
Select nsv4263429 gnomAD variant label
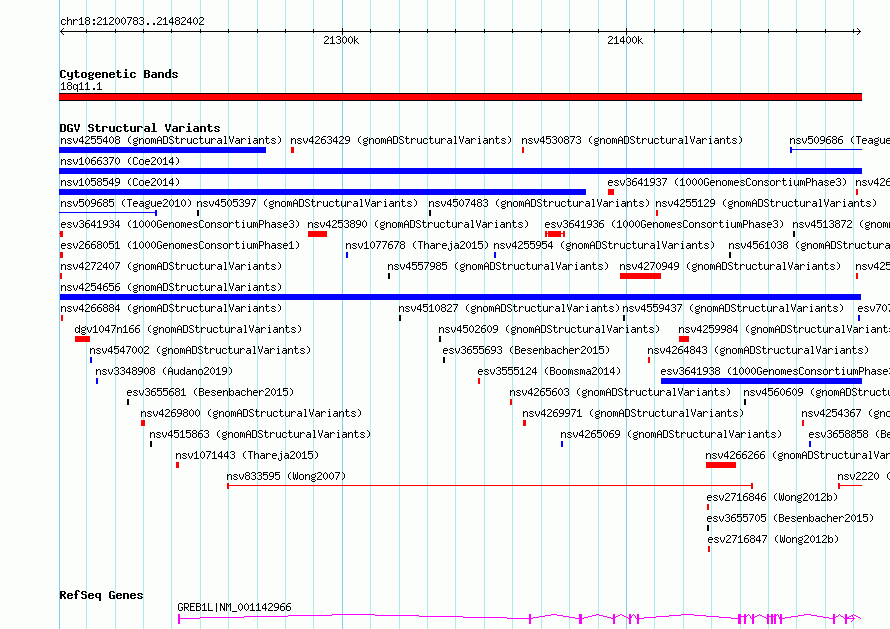[x=401, y=140]
